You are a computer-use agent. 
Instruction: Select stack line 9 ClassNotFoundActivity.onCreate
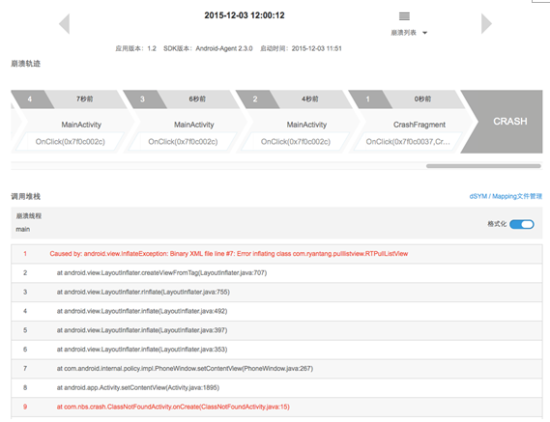(277, 407)
